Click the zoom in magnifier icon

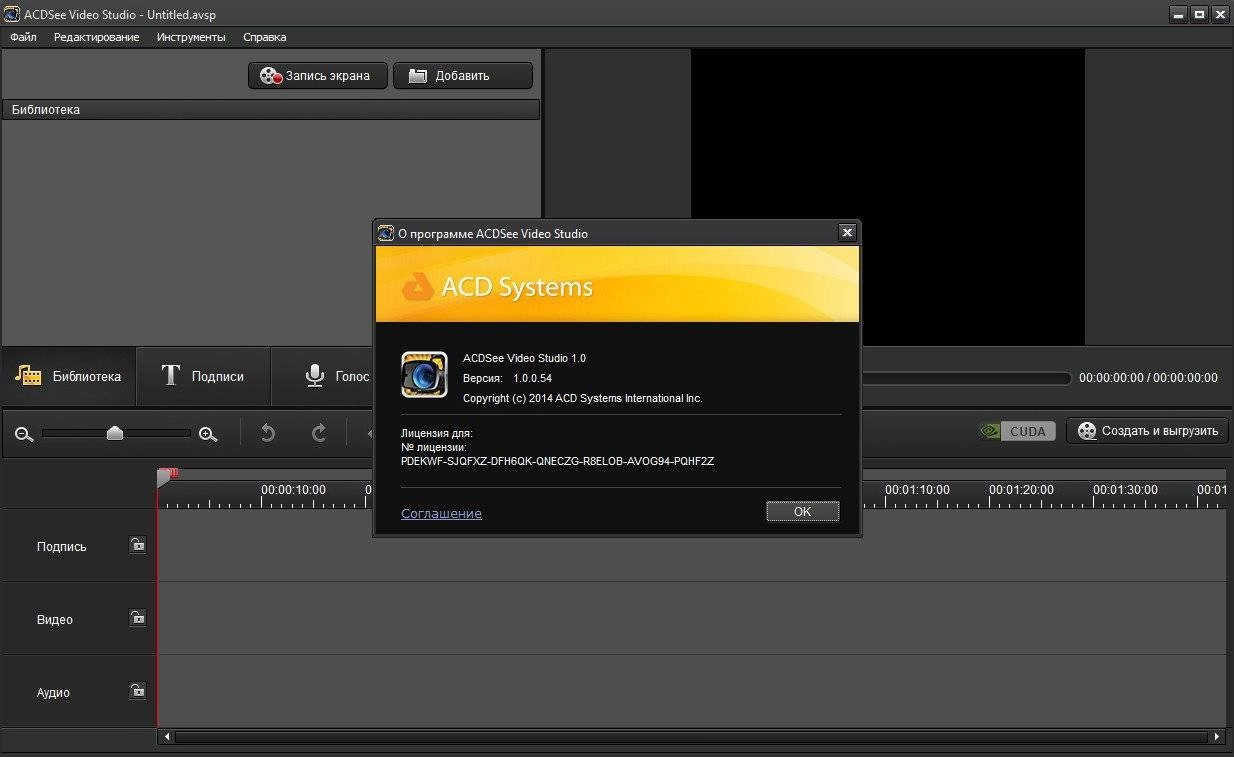(208, 434)
